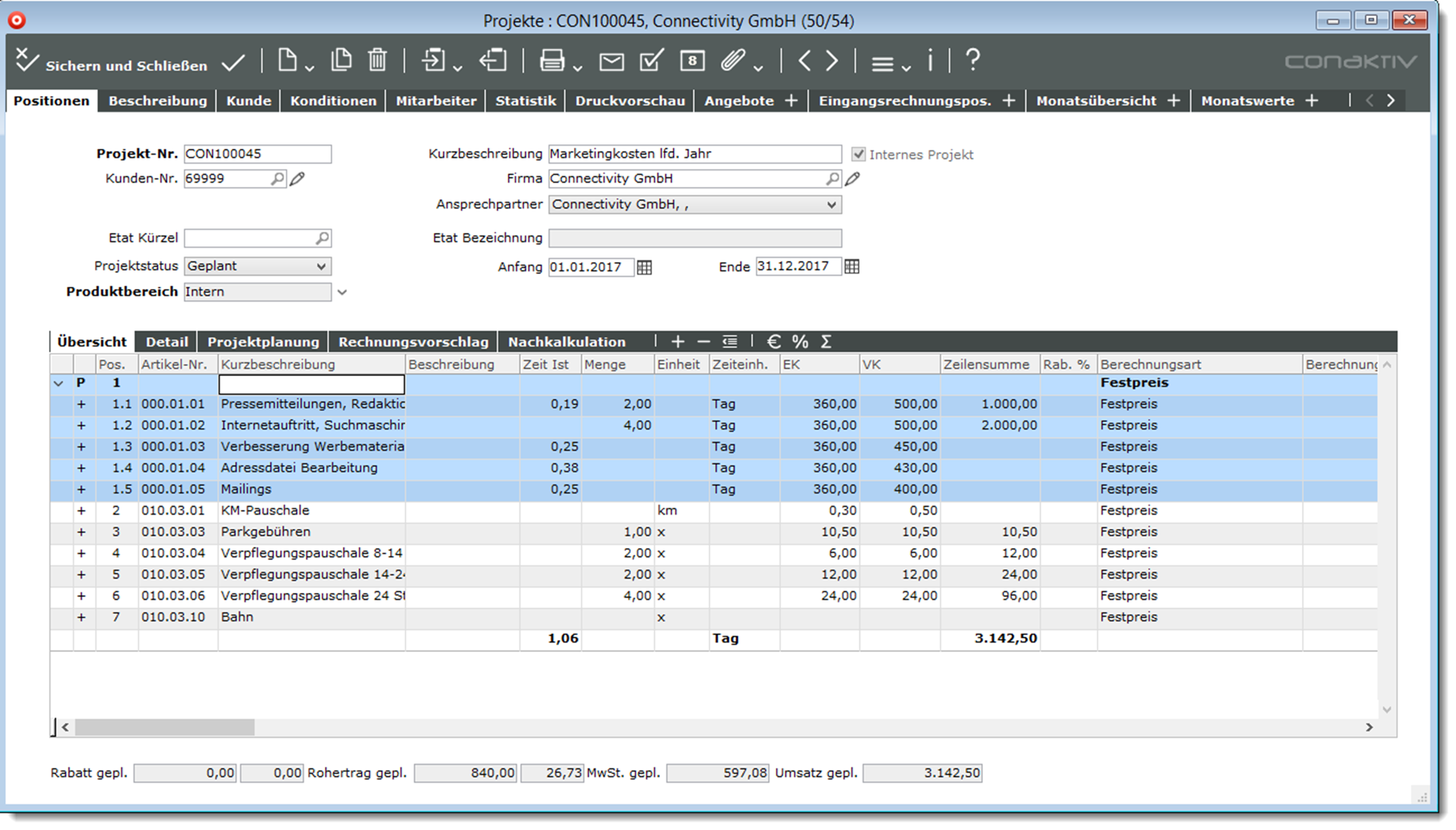This screenshot has height=830, width=1456.
Task: Click the Euro symbol icon in positions bar
Action: (x=773, y=342)
